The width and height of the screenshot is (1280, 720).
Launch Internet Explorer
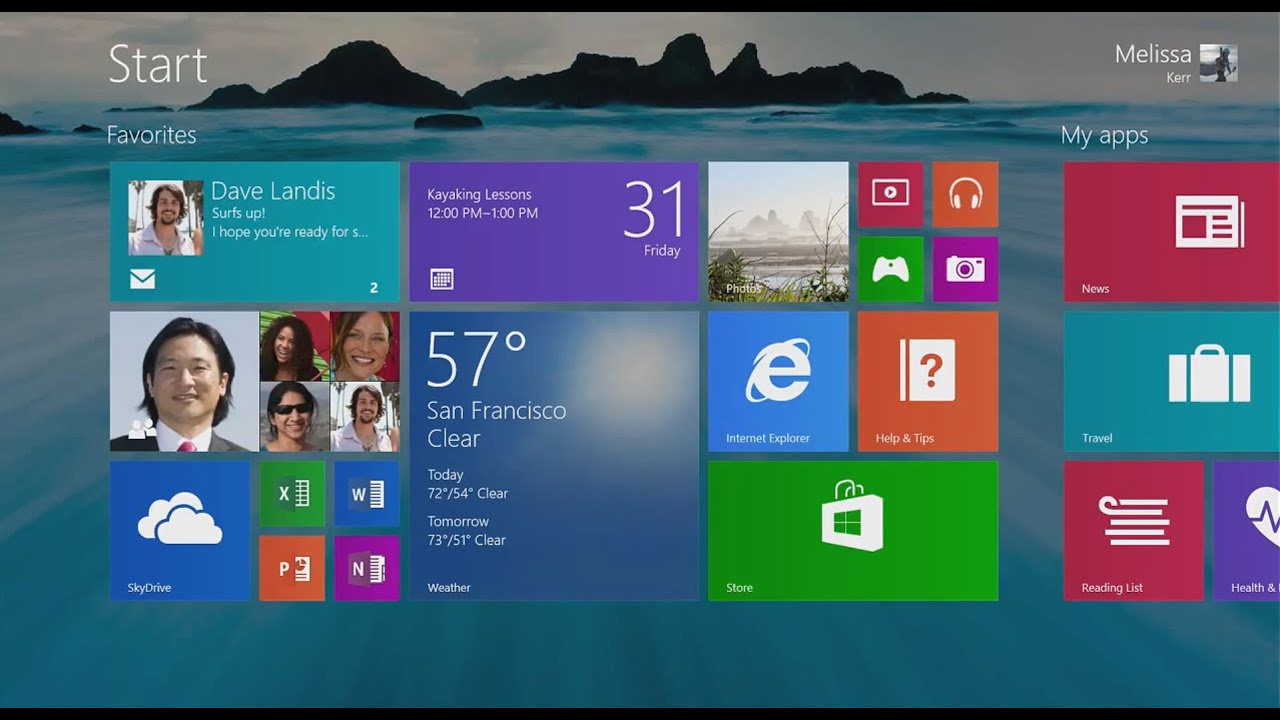point(778,381)
